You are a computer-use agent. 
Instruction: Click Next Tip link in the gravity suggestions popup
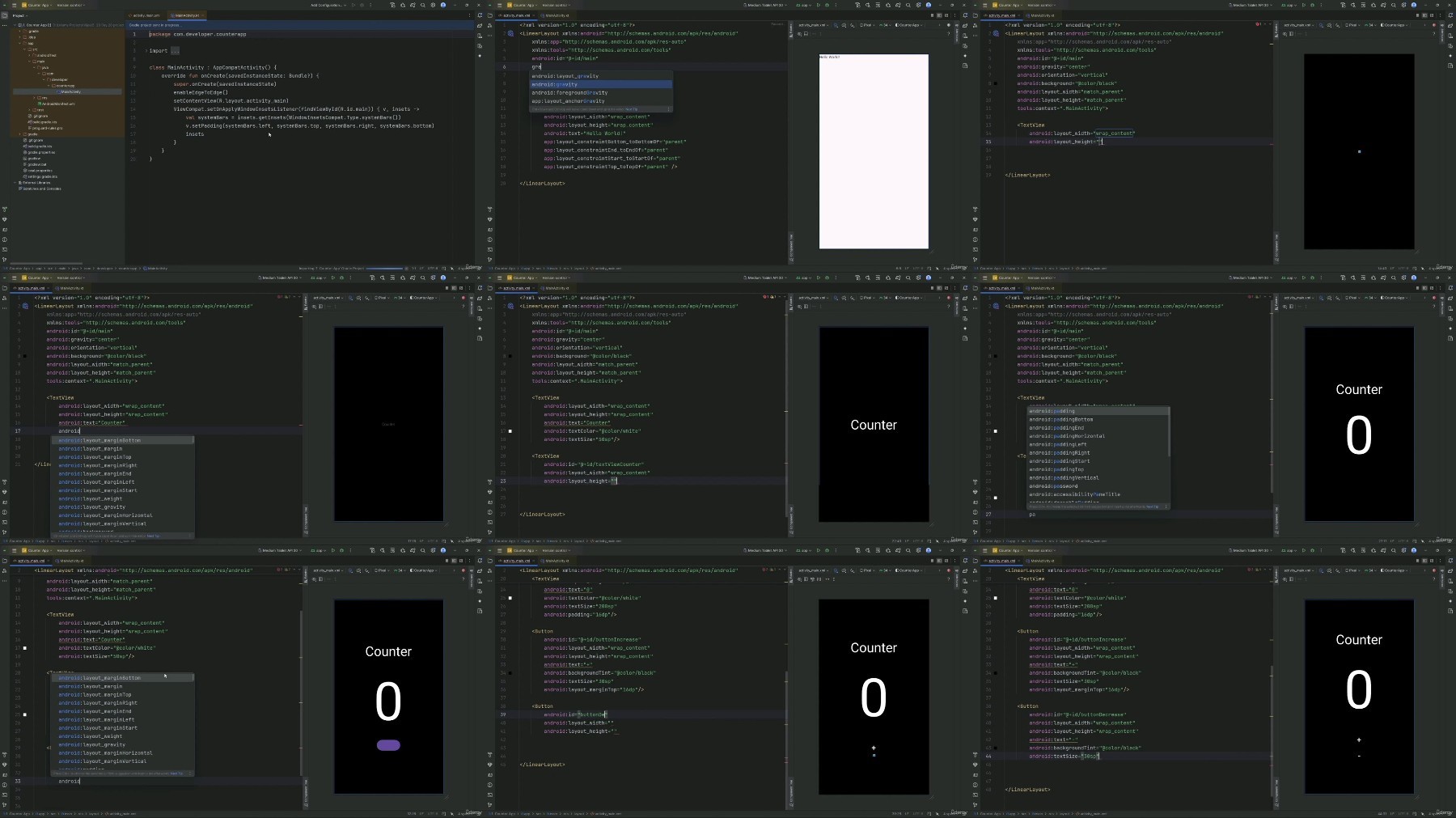(632, 109)
